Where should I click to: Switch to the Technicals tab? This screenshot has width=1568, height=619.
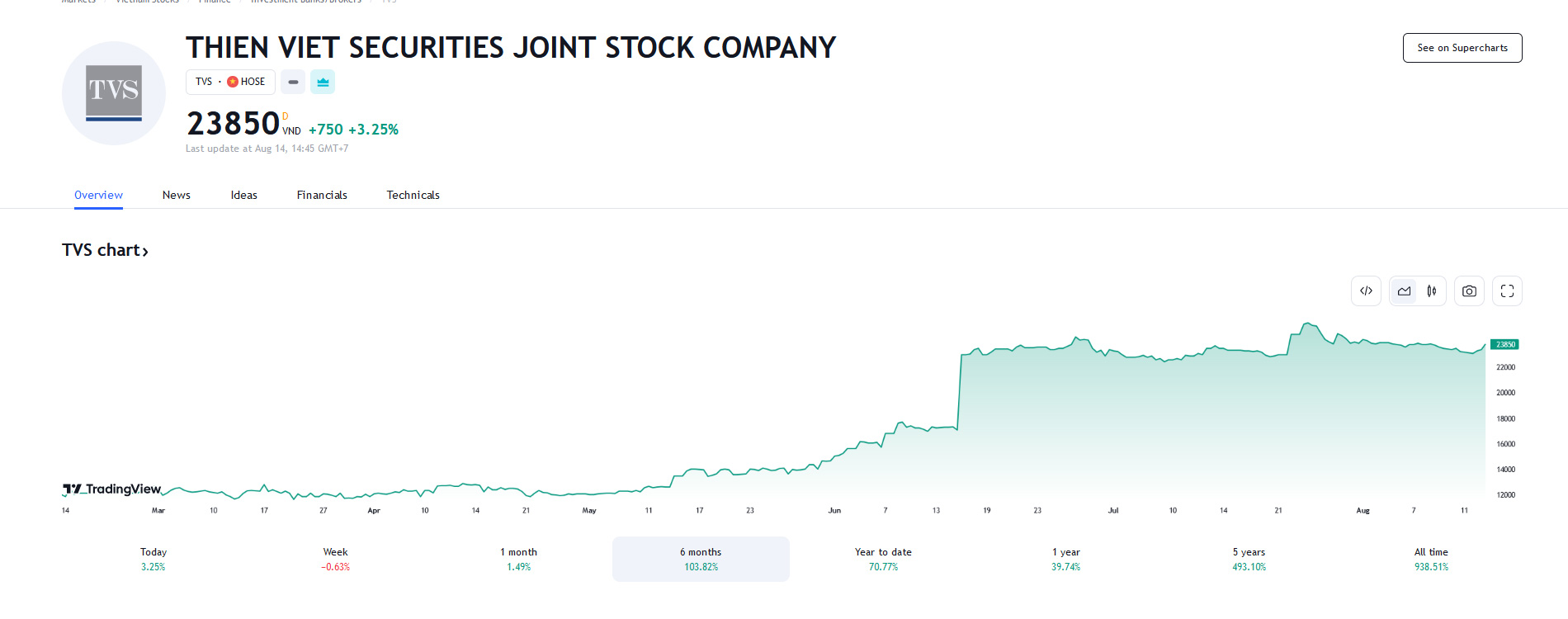(x=413, y=195)
